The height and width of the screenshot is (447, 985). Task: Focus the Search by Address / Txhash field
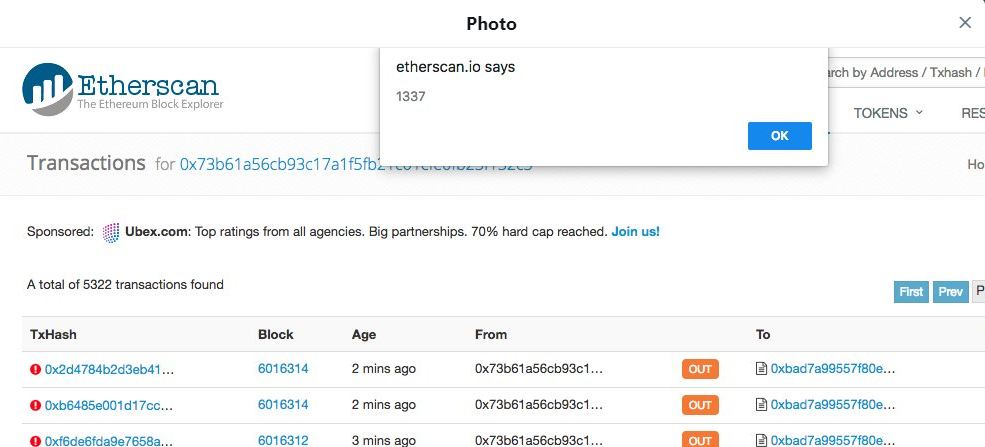[x=900, y=72]
